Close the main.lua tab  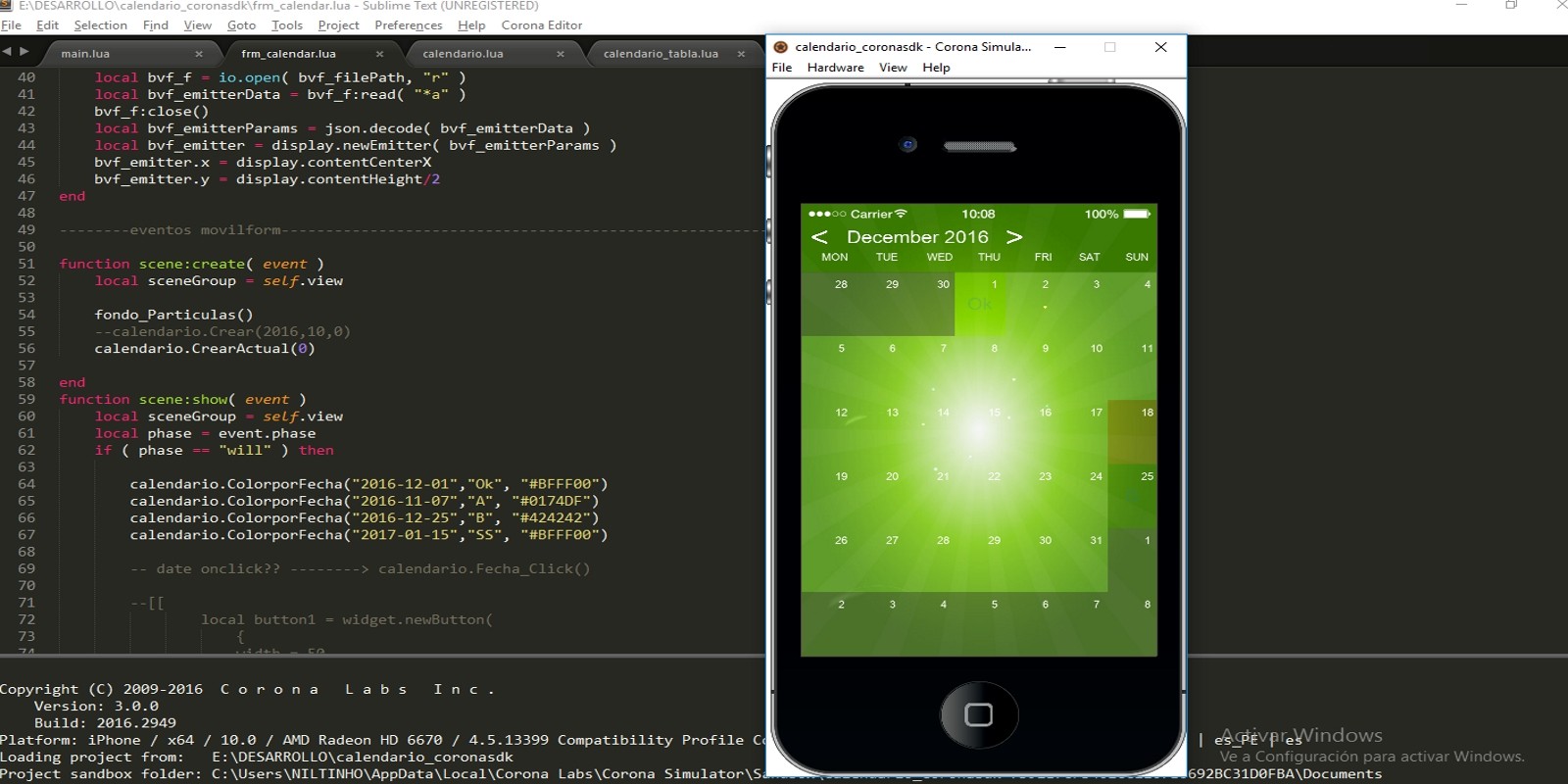pos(199,54)
